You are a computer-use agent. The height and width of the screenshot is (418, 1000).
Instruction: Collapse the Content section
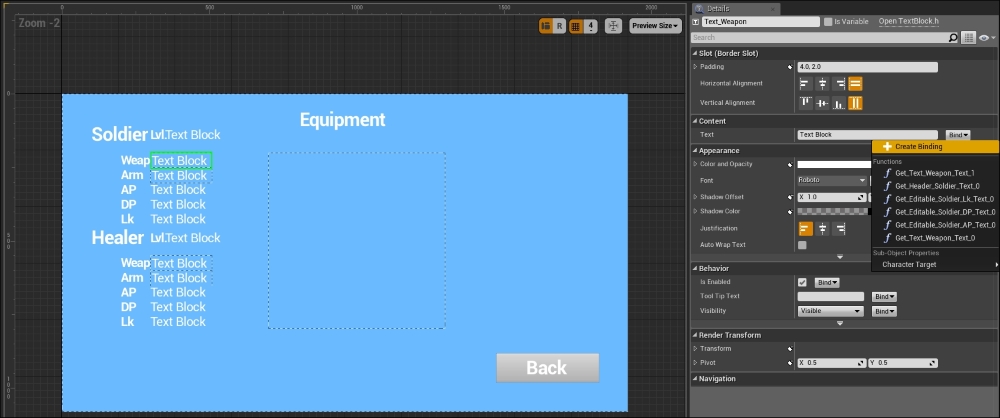pos(695,121)
